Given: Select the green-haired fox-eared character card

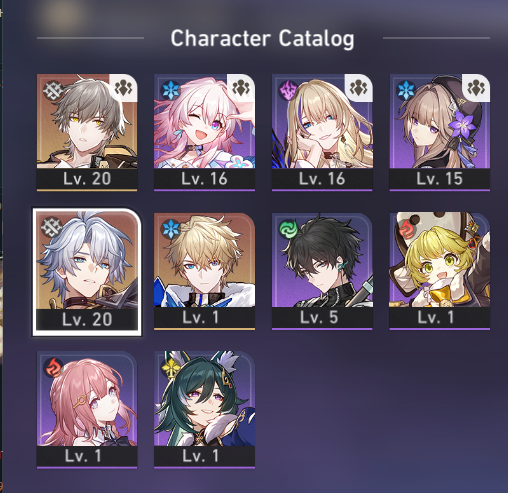Looking at the screenshot, I should click(x=204, y=409).
